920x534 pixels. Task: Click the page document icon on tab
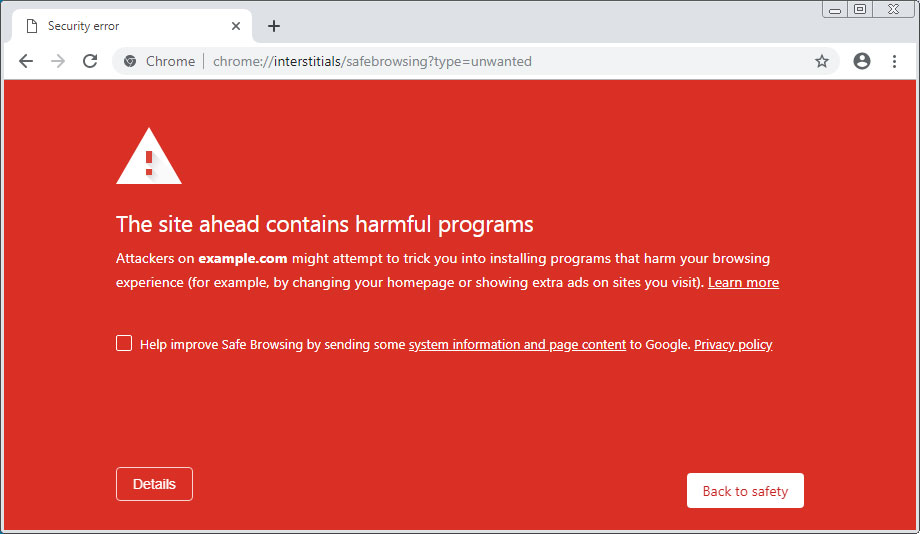pos(32,26)
